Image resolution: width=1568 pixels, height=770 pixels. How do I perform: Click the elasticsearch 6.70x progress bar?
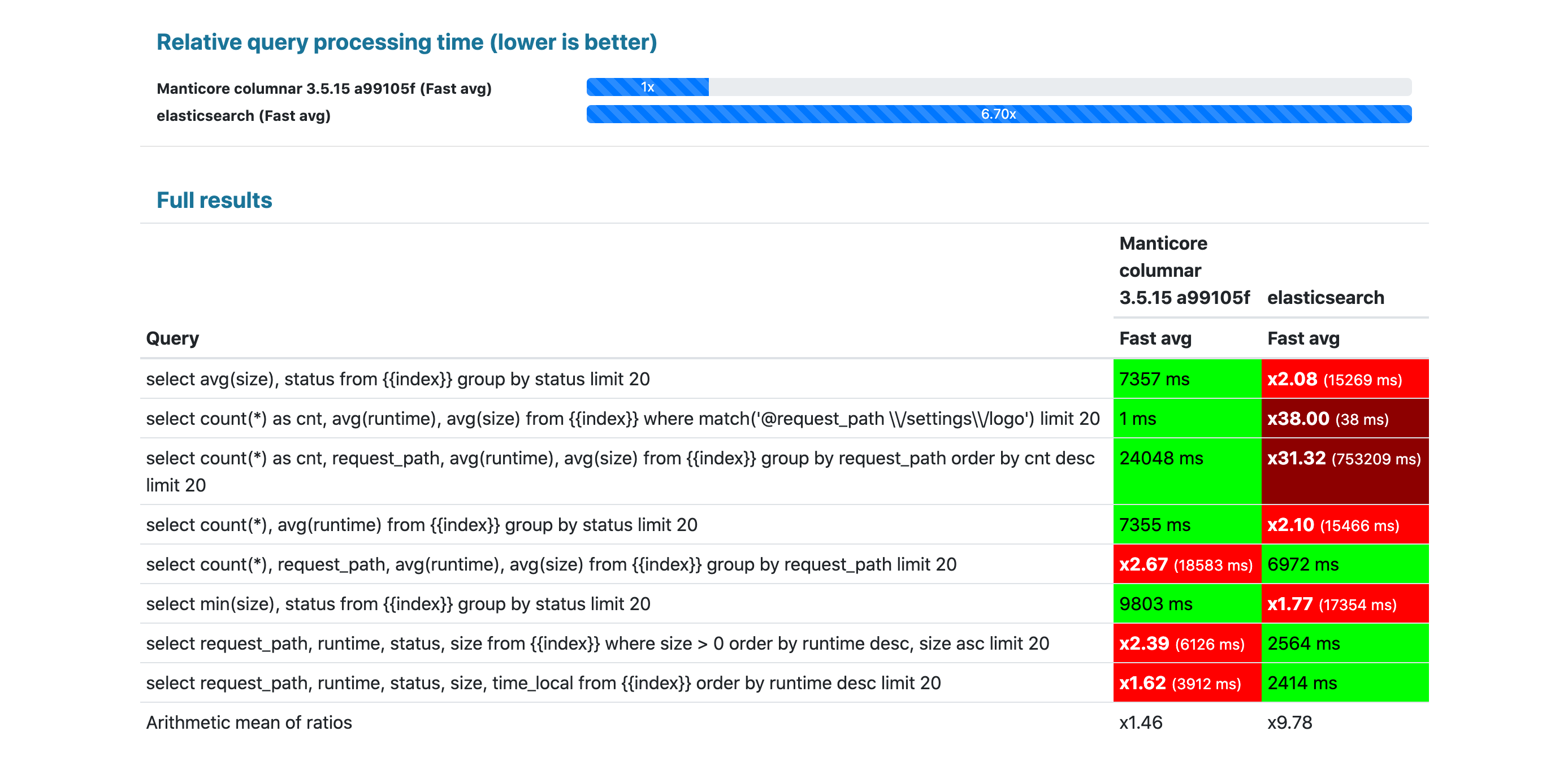pyautogui.click(x=998, y=114)
